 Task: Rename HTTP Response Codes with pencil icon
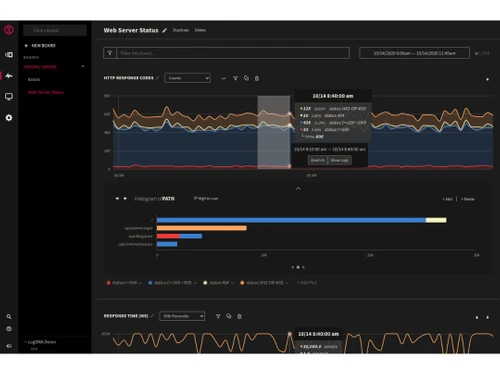pos(158,78)
